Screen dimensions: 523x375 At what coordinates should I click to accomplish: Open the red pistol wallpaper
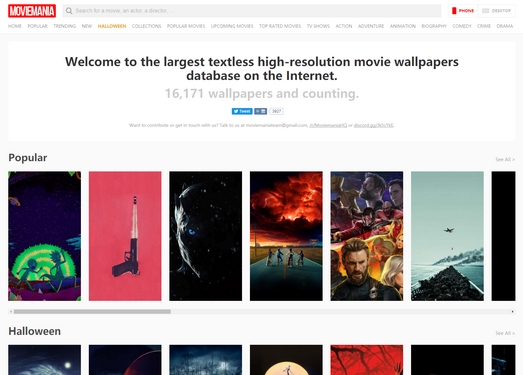pyautogui.click(x=125, y=236)
